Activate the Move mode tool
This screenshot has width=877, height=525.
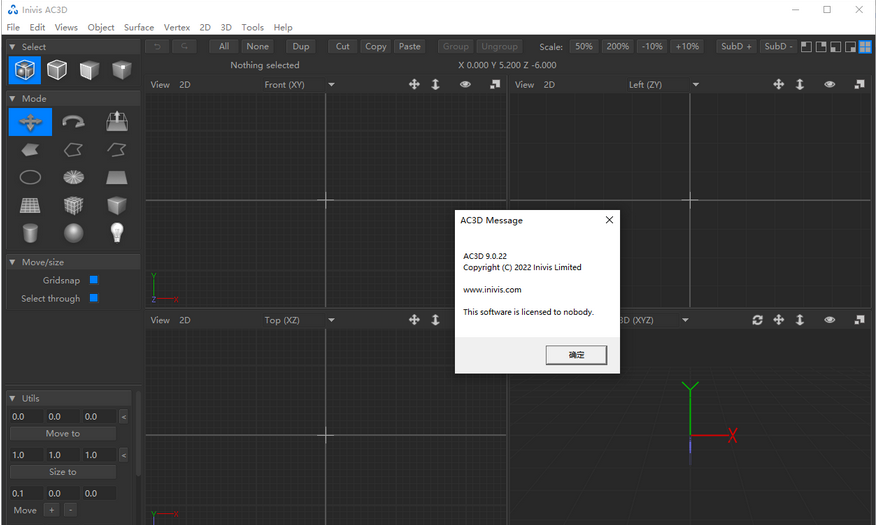30,122
